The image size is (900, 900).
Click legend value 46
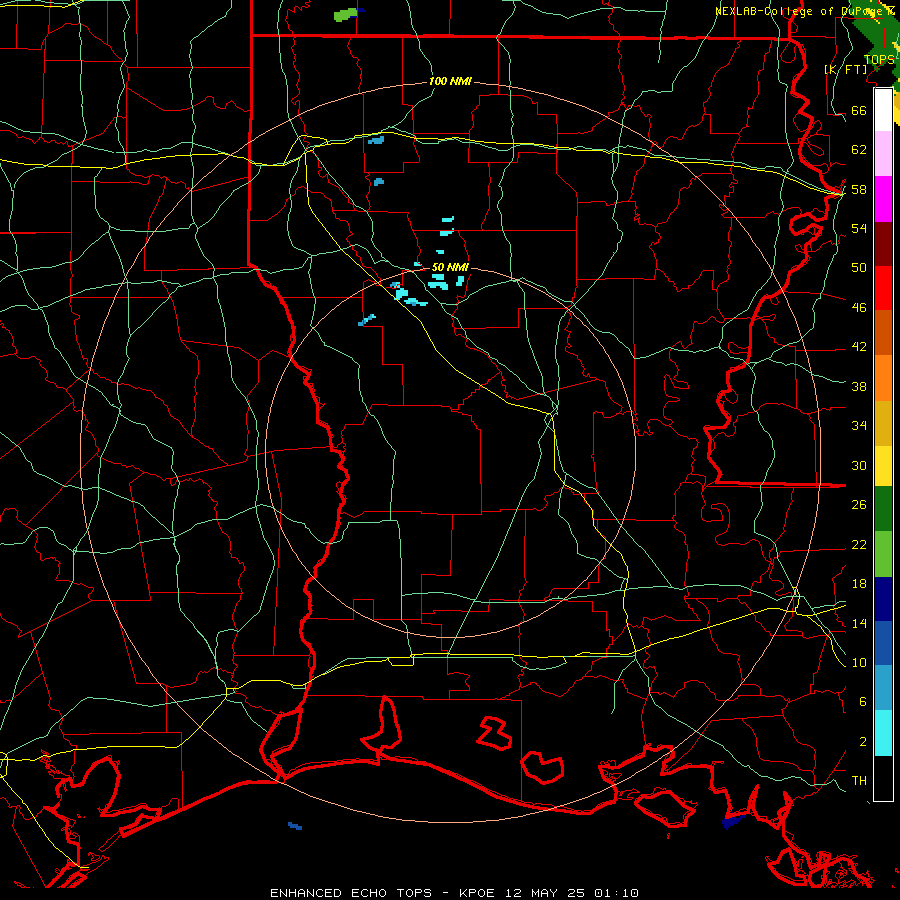point(859,307)
